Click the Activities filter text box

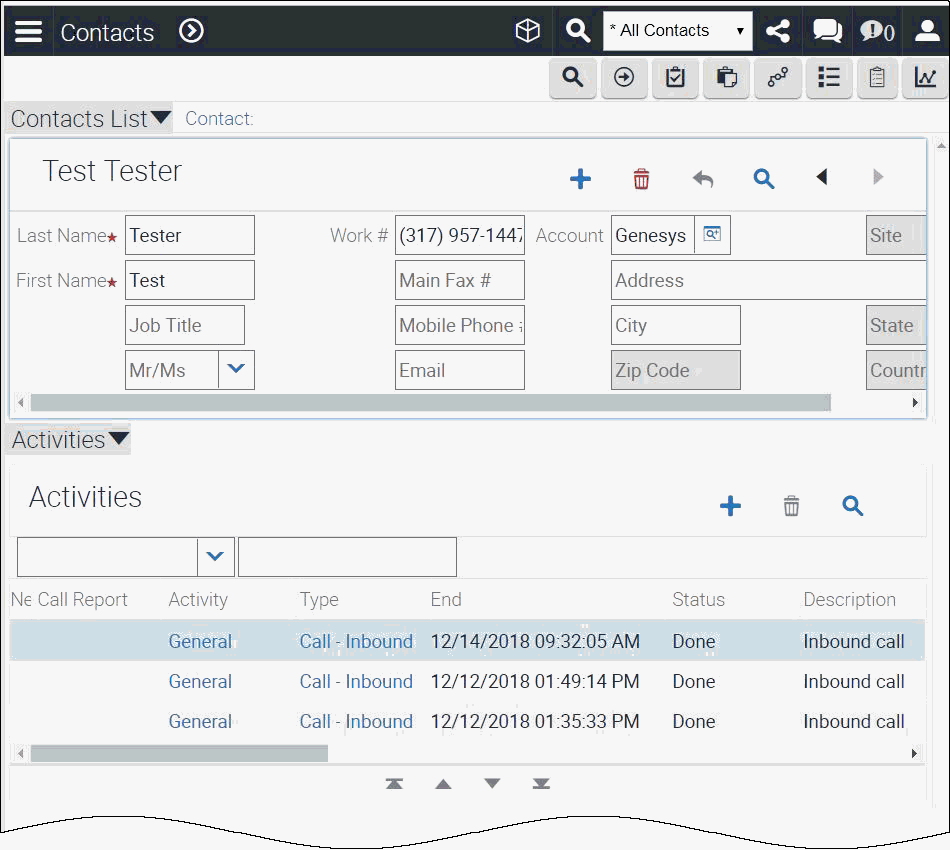click(x=347, y=557)
